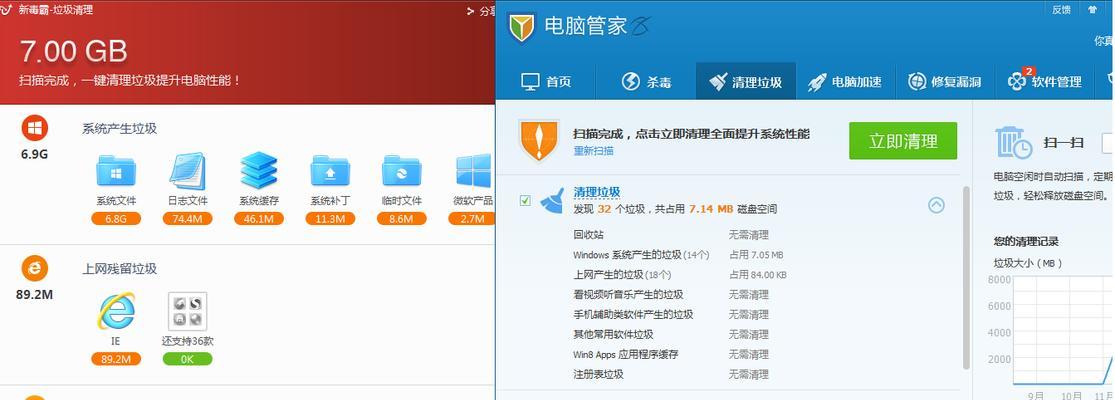This screenshot has width=1115, height=400.
Task: Click the 分享 share arrow in 新毒霸
Action: click(x=471, y=11)
